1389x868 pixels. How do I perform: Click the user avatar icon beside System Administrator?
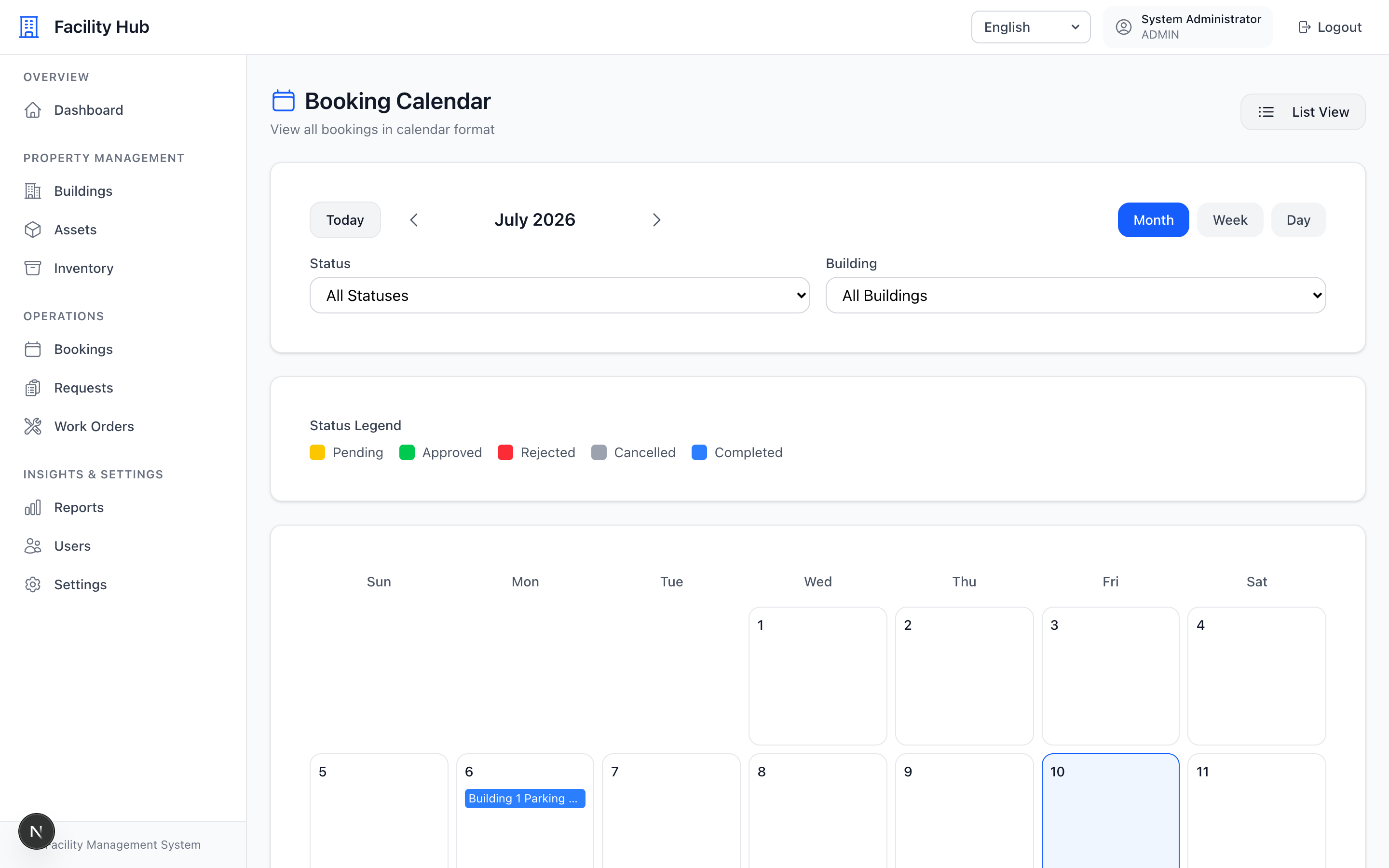pyautogui.click(x=1123, y=27)
